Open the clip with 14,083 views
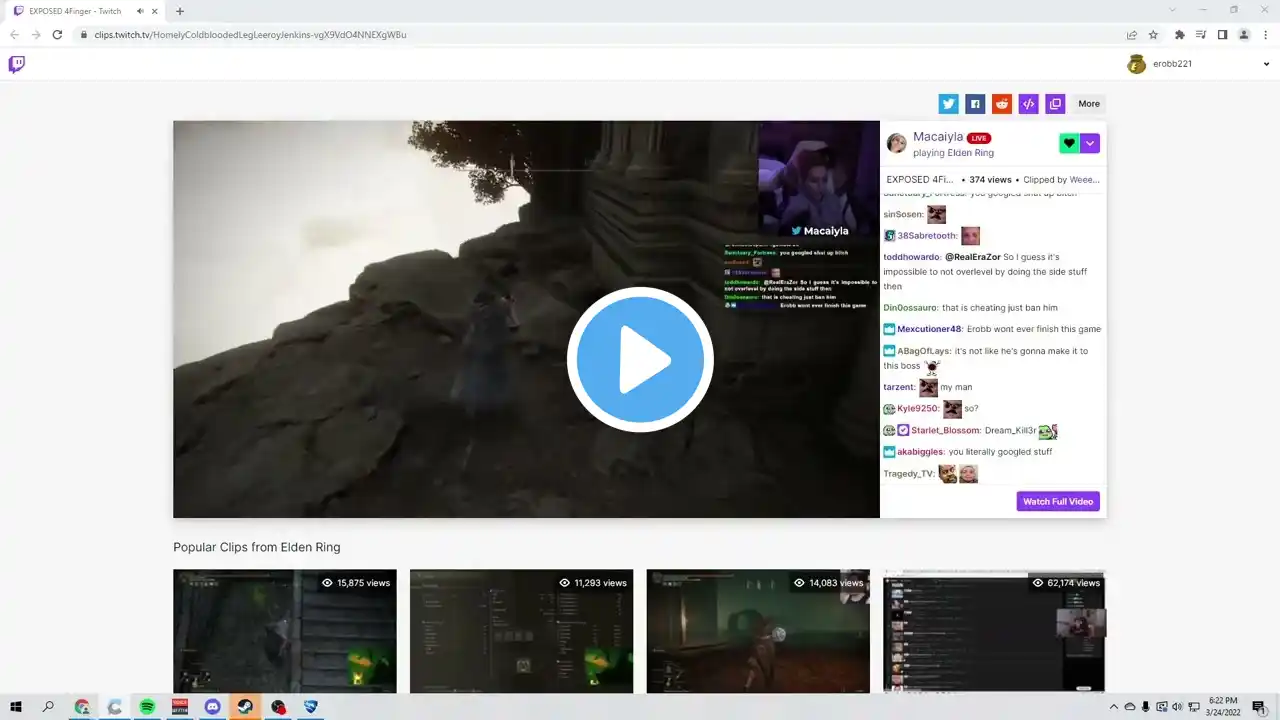Screen dimensions: 1280x720 point(758,631)
